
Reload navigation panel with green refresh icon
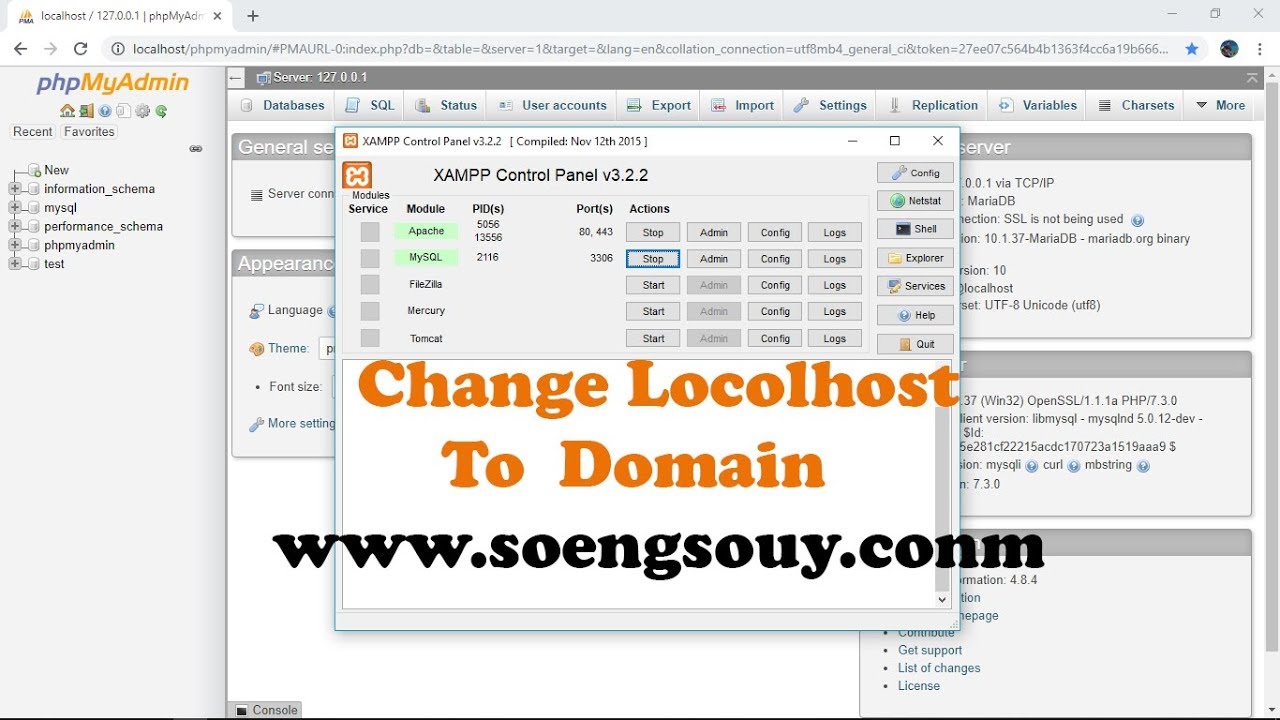(x=161, y=111)
